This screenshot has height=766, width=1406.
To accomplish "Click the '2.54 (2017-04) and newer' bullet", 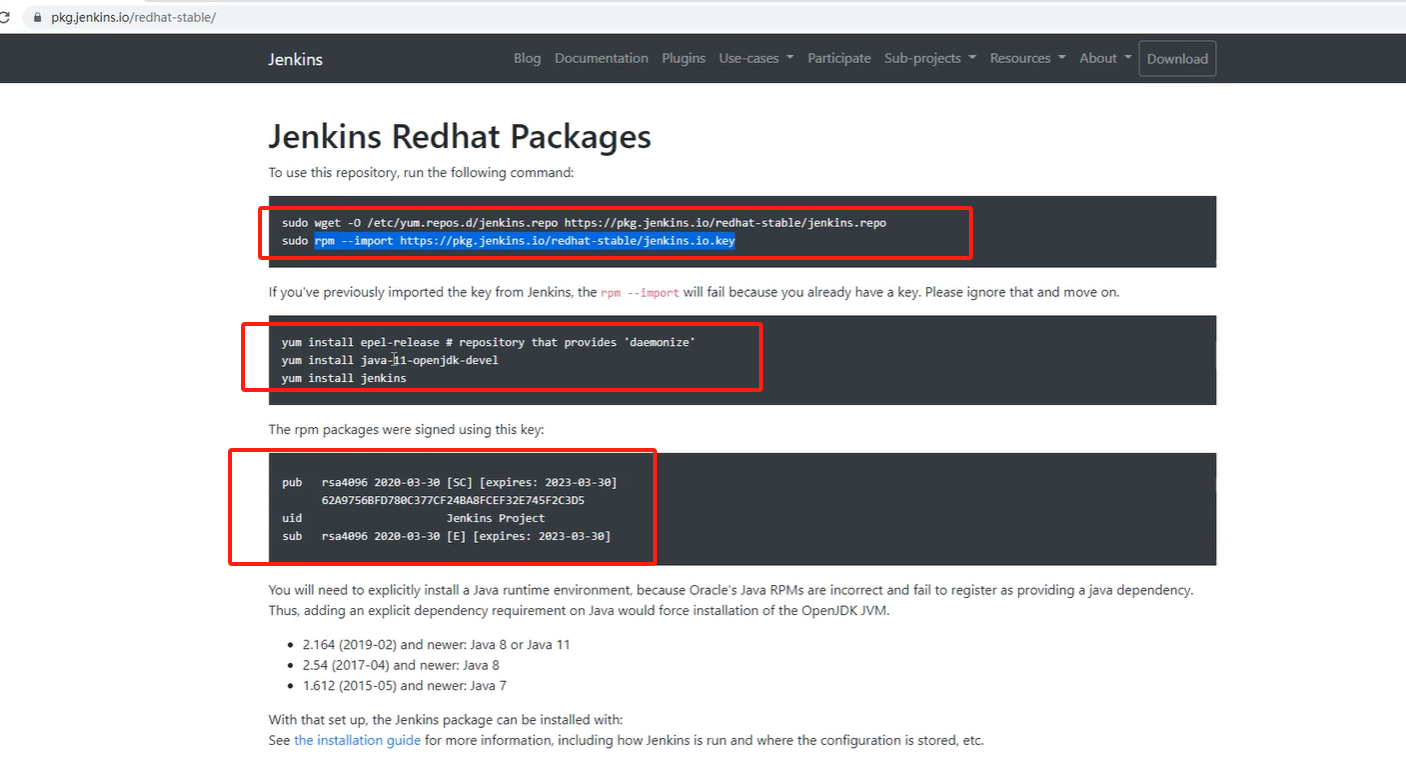I will pos(401,665).
